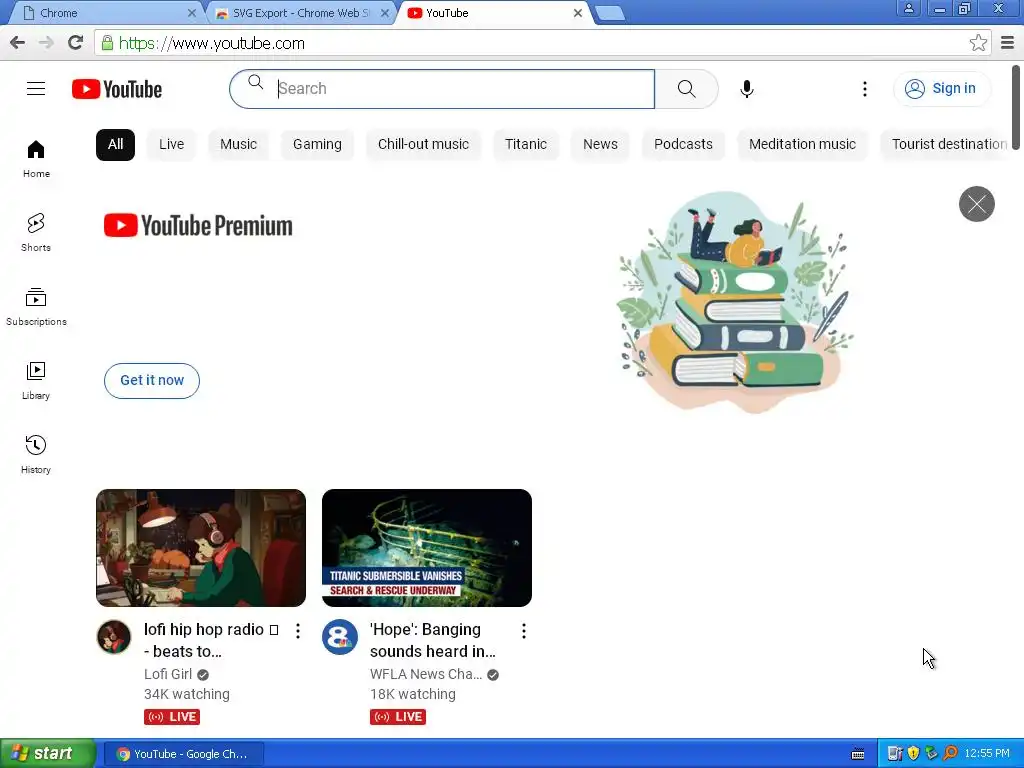Open a new tab
Screen dimensions: 1024x768
(x=610, y=13)
